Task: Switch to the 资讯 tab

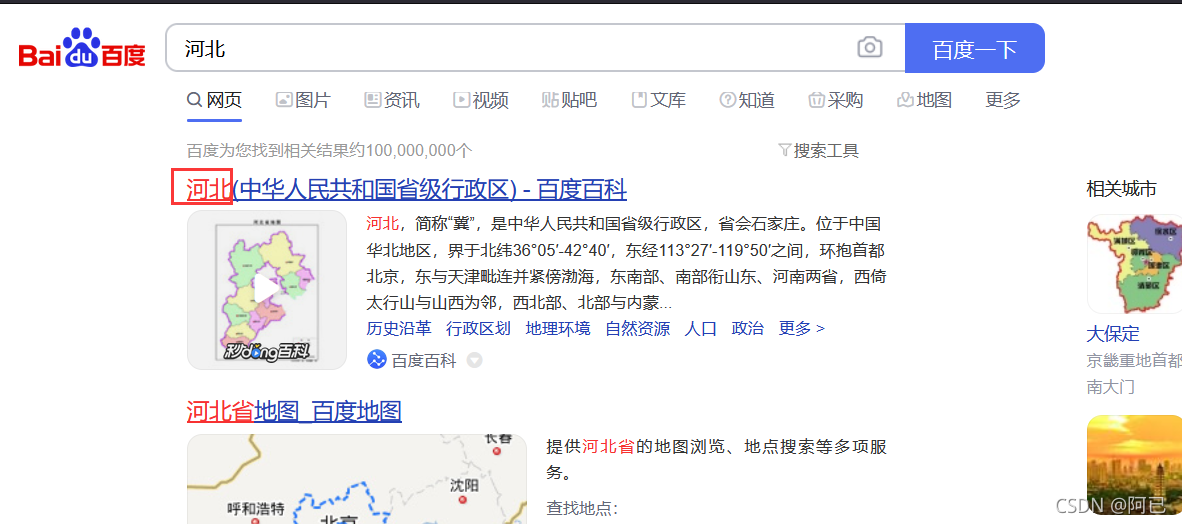Action: tap(392, 100)
